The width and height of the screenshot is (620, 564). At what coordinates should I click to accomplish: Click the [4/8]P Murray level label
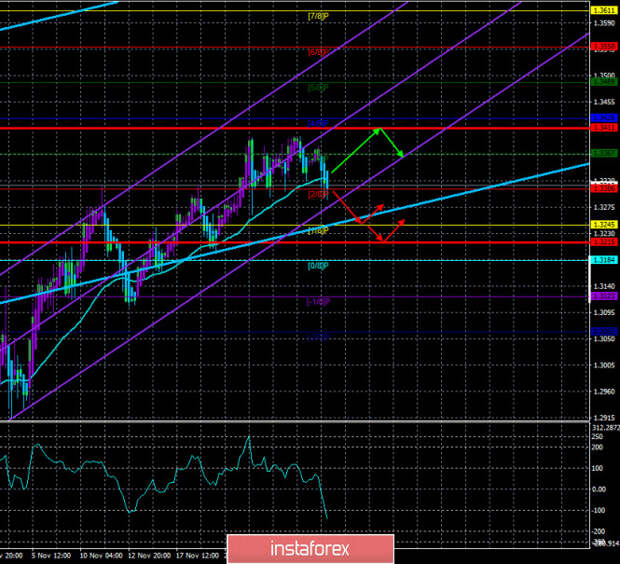click(318, 123)
